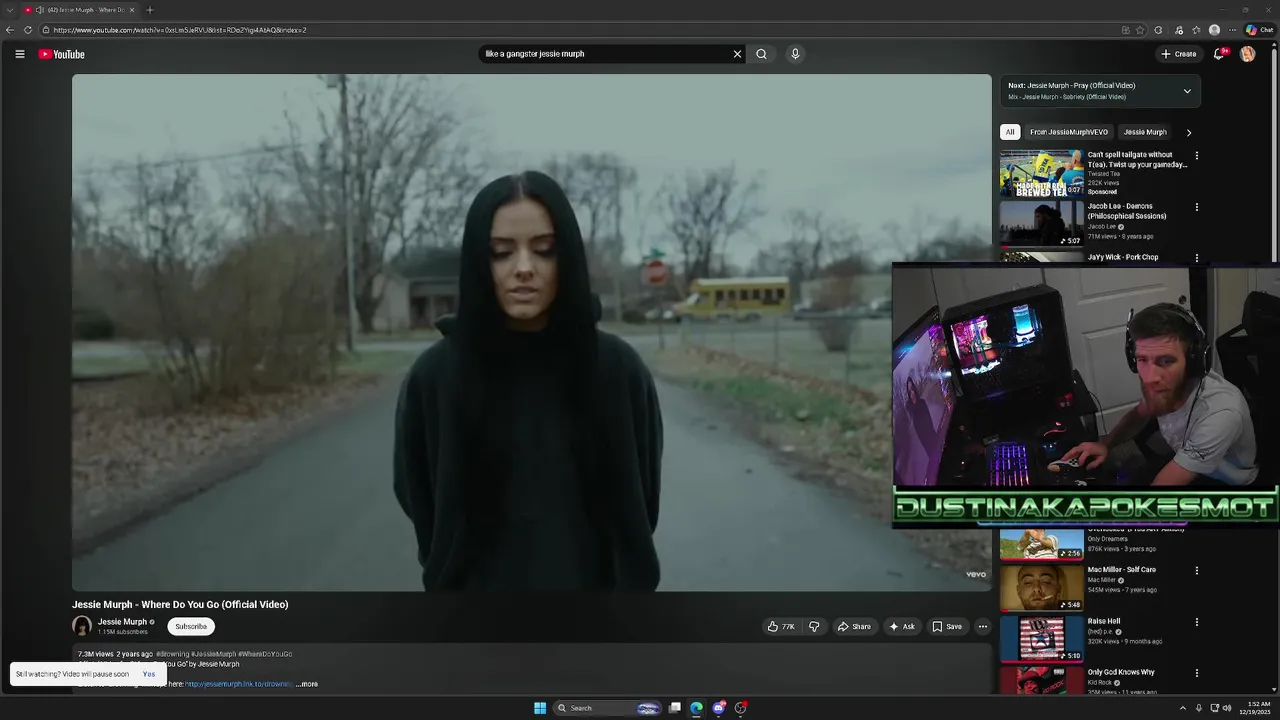Open Raise Hell video thumbnail

click(1042, 639)
